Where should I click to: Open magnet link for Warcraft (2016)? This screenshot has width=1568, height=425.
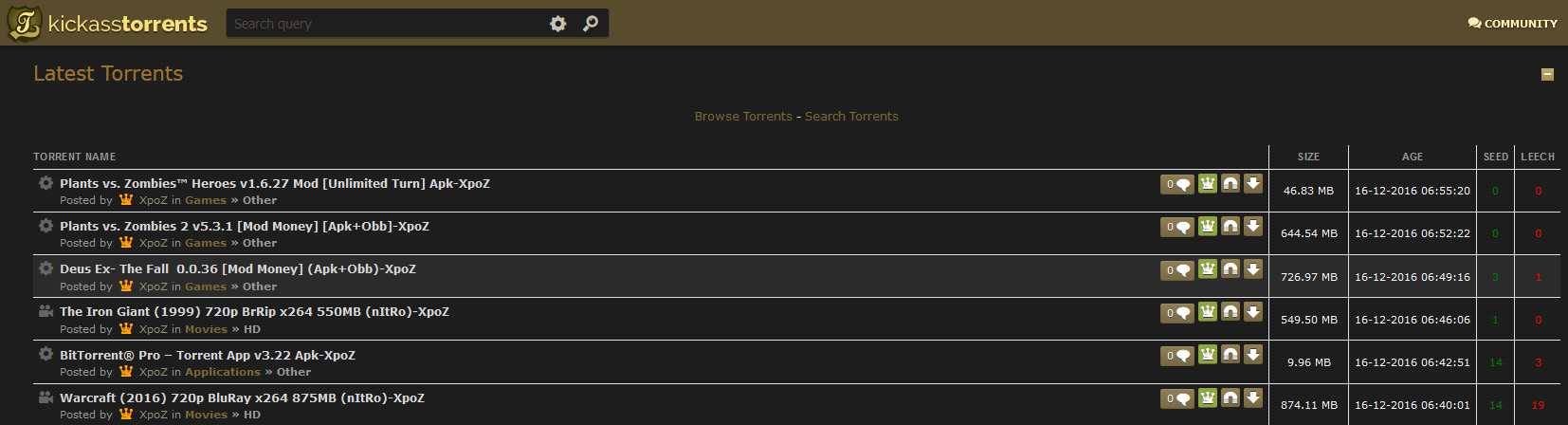coord(1231,398)
